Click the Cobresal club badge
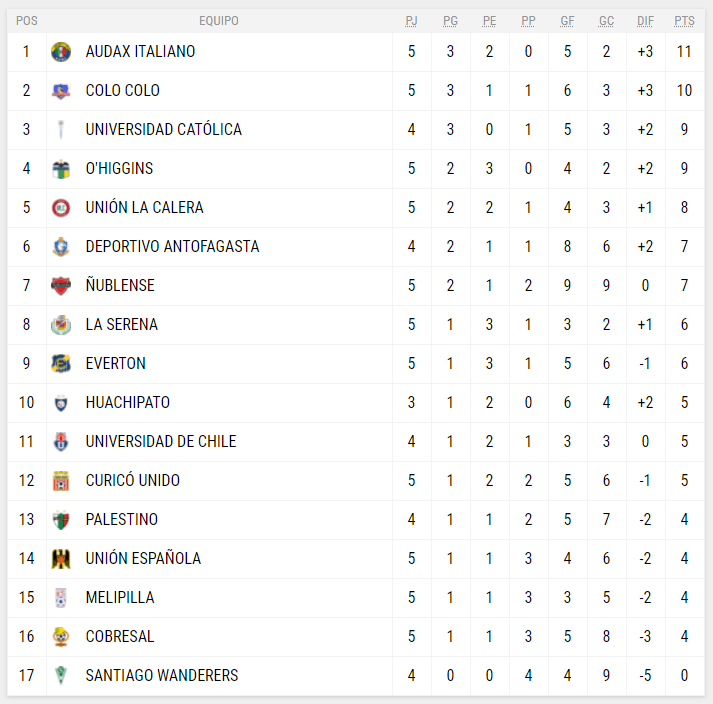This screenshot has height=704, width=713. pyautogui.click(x=61, y=636)
